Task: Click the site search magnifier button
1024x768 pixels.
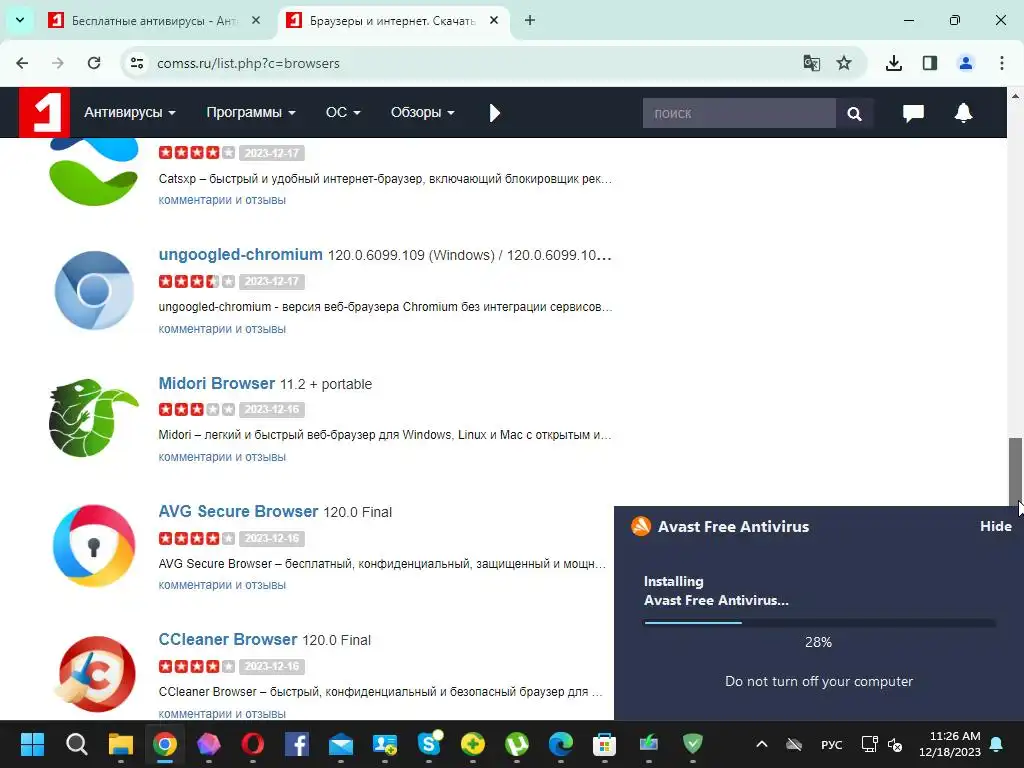Action: pos(854,114)
